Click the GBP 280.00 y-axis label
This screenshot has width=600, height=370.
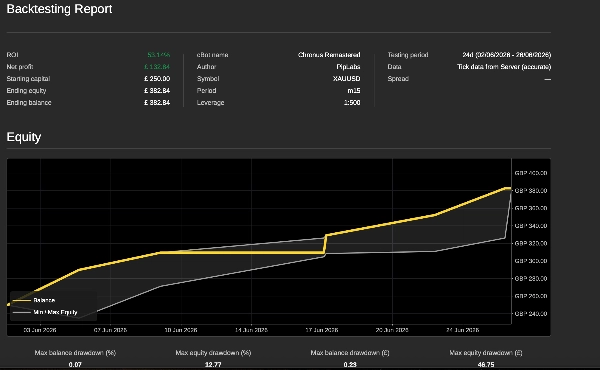pyautogui.click(x=531, y=279)
